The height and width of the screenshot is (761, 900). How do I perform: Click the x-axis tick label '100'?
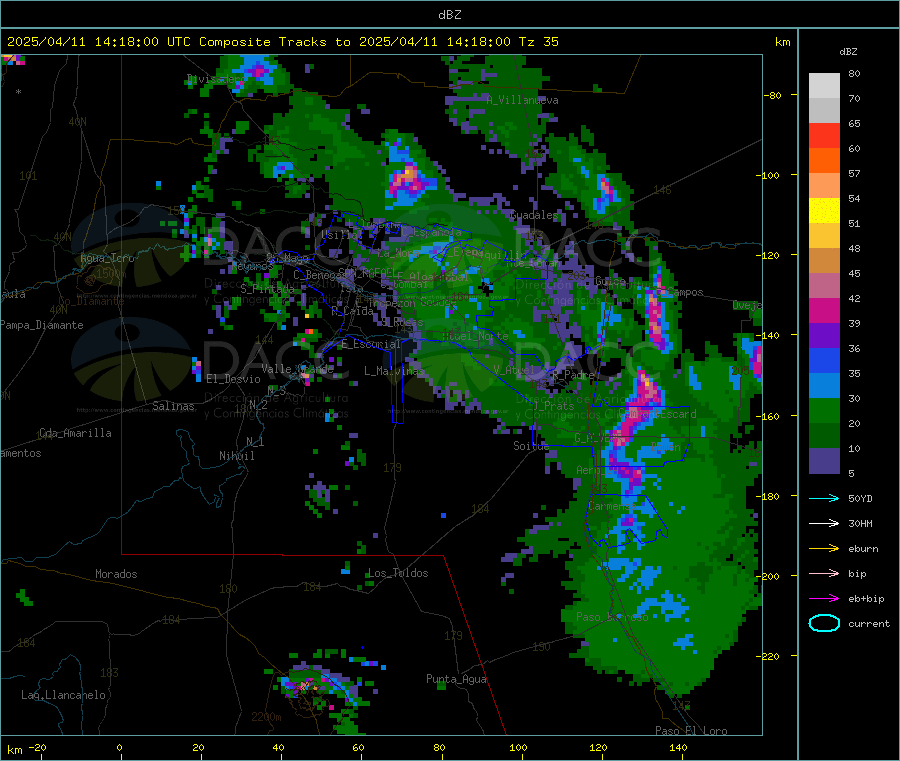(x=518, y=747)
